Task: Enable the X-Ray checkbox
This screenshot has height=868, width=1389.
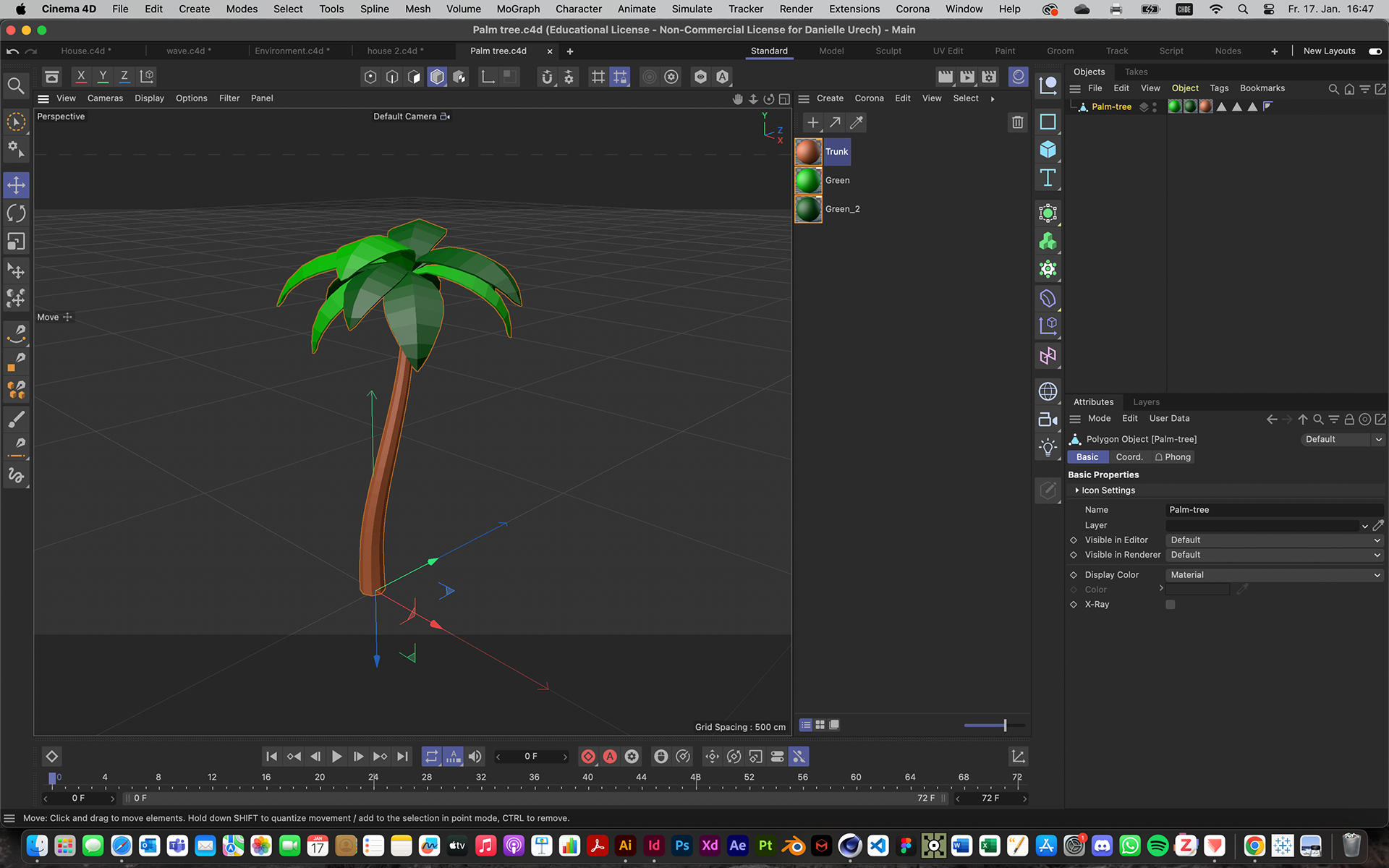Action: 1170,605
